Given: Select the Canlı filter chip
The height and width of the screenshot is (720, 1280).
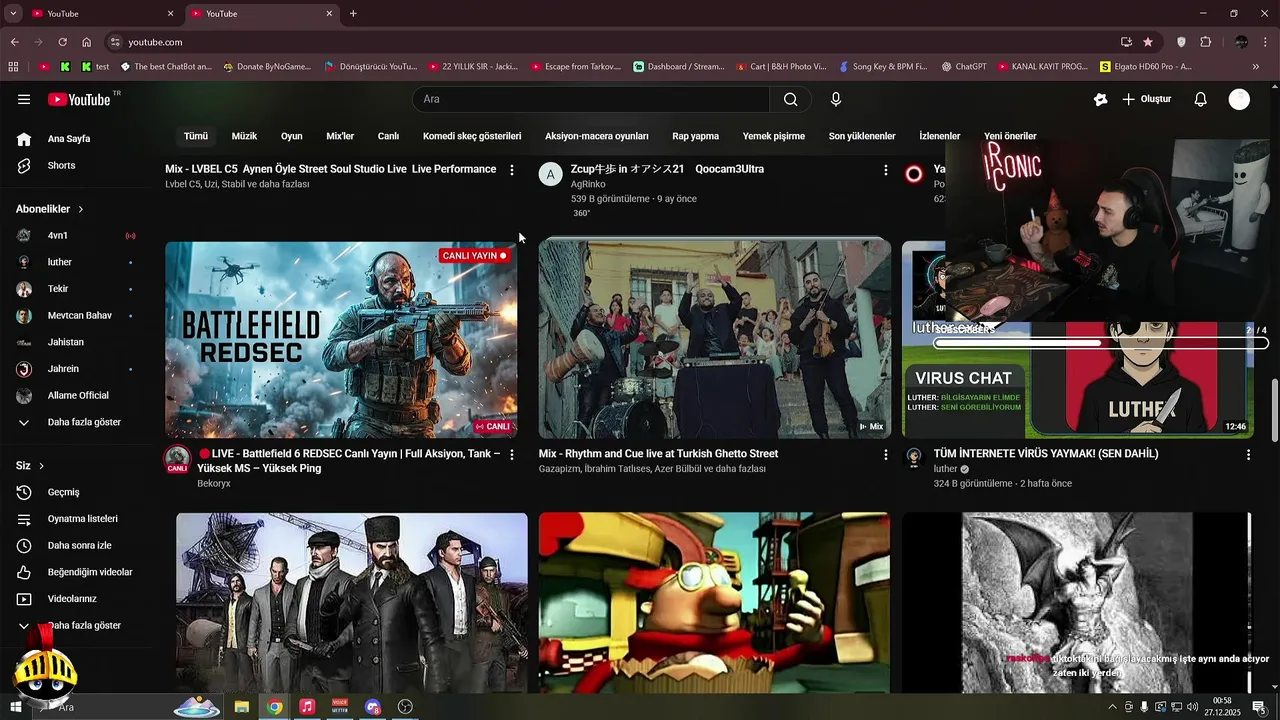Looking at the screenshot, I should pos(388,136).
